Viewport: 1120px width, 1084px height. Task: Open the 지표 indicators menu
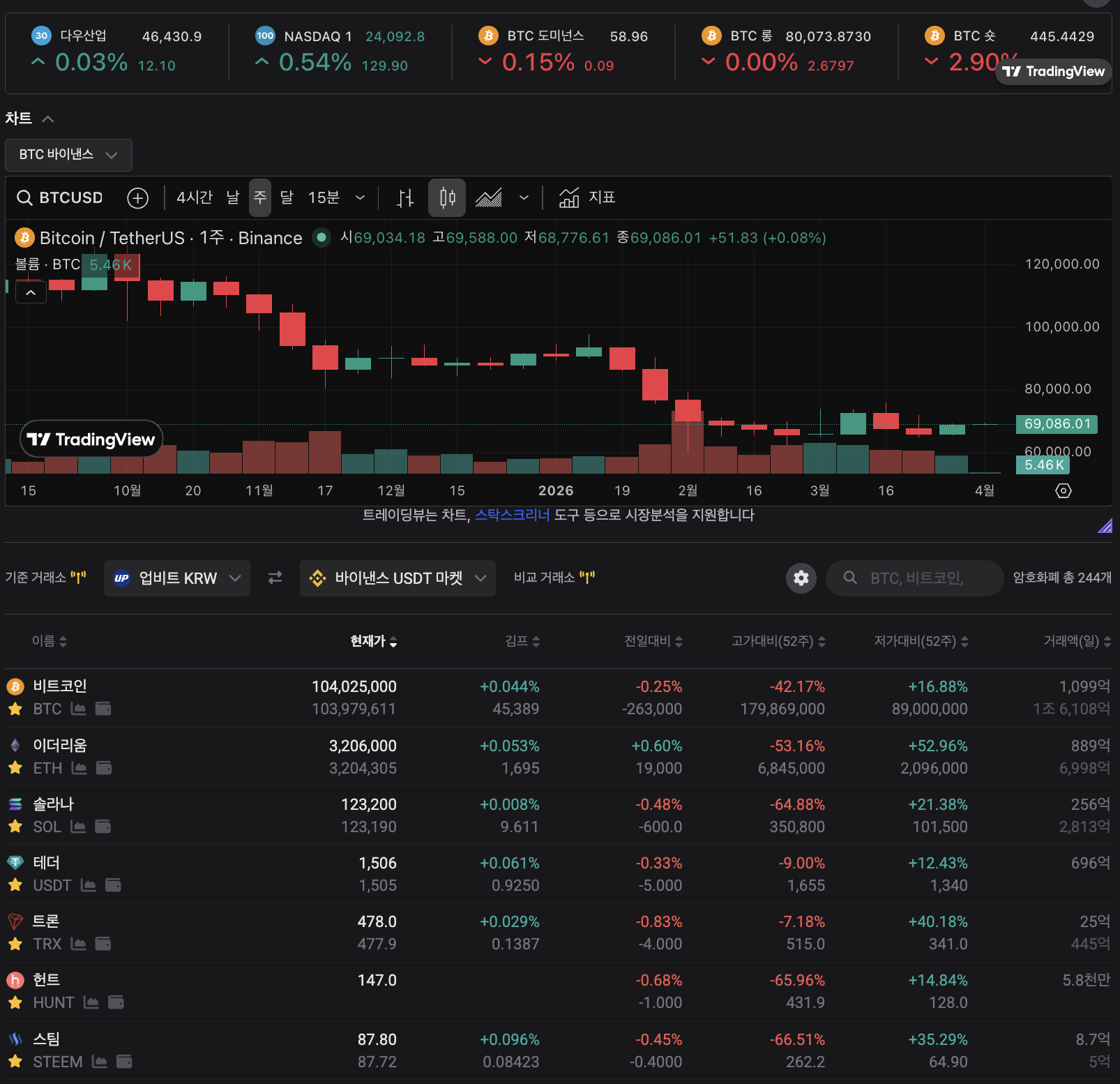coord(587,198)
